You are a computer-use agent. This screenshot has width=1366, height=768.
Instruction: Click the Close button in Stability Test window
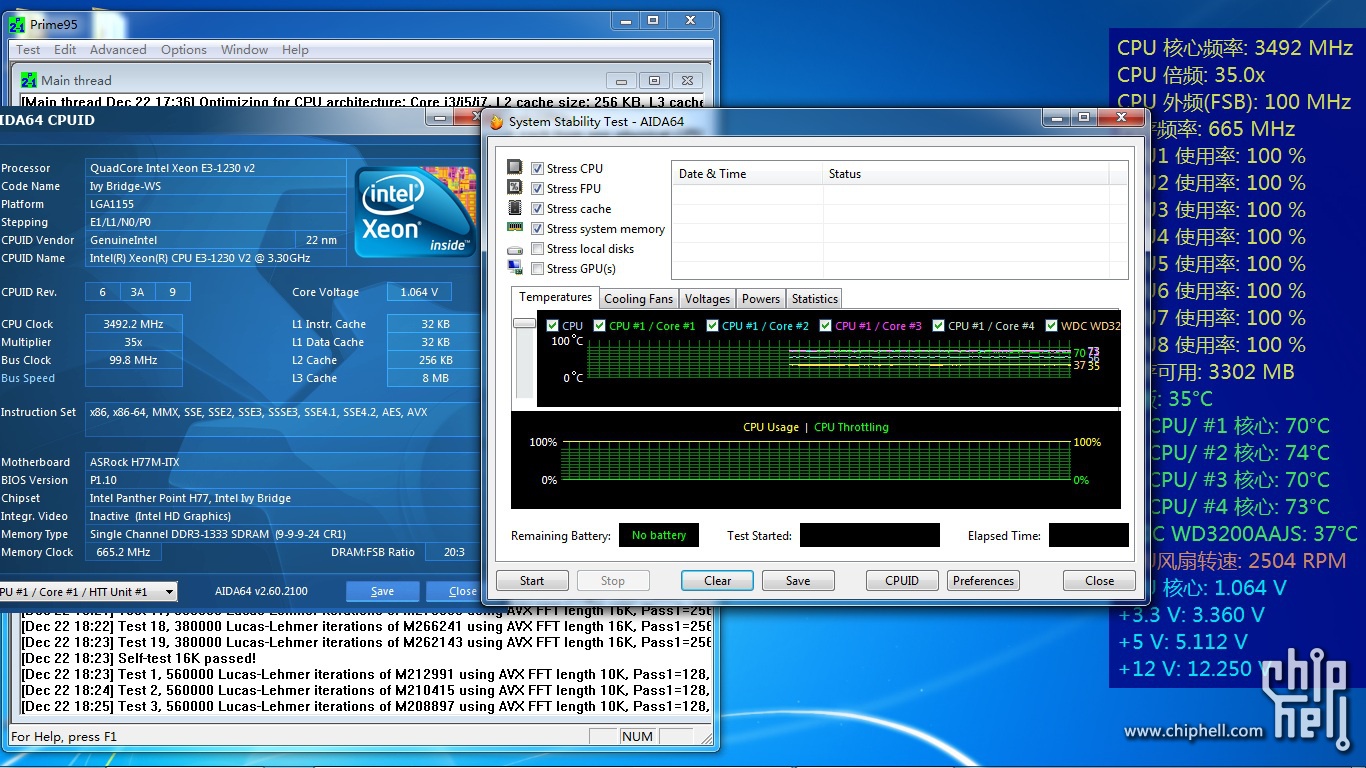pos(1099,581)
